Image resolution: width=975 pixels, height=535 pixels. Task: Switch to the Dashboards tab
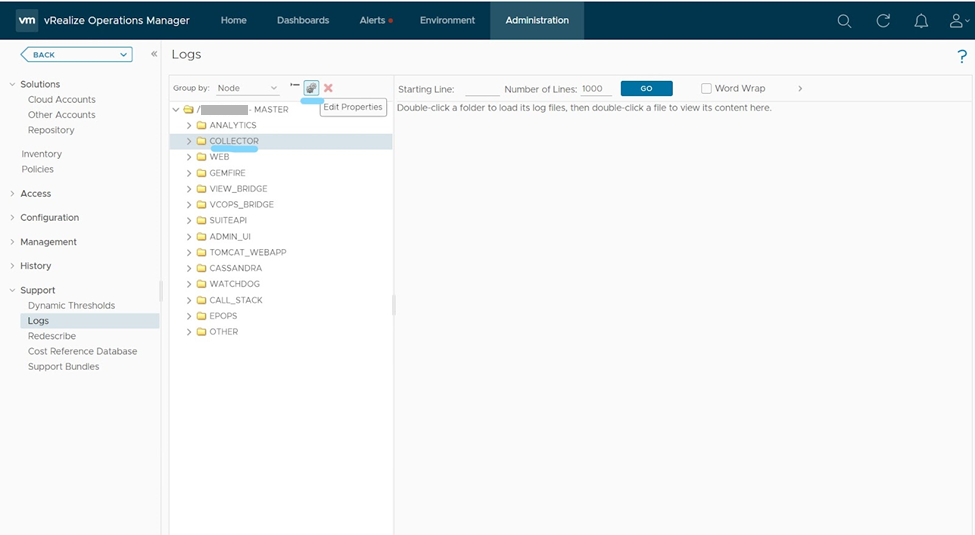(x=303, y=21)
